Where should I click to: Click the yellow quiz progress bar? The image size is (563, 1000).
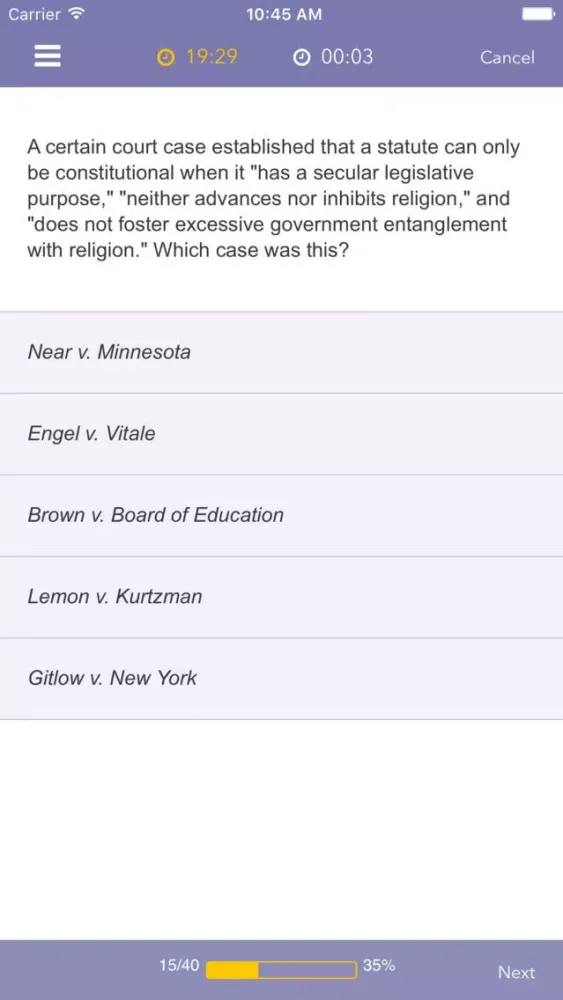click(281, 970)
